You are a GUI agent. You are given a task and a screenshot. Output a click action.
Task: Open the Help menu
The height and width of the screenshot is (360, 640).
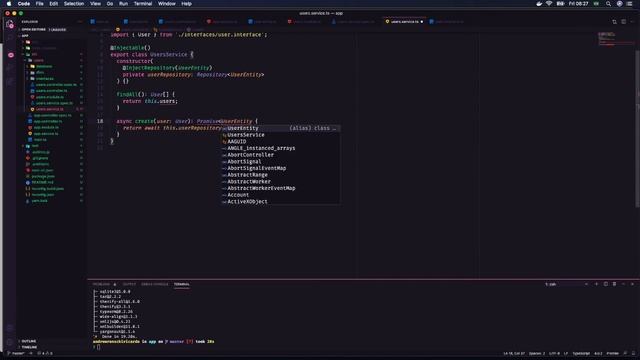[187, 4]
